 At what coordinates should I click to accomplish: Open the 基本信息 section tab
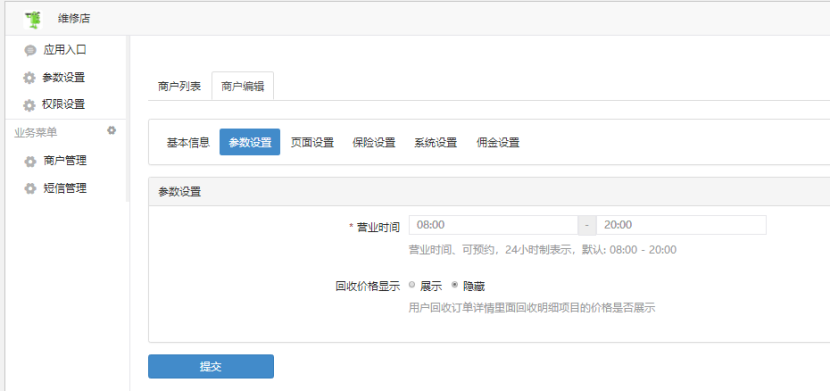tap(188, 142)
